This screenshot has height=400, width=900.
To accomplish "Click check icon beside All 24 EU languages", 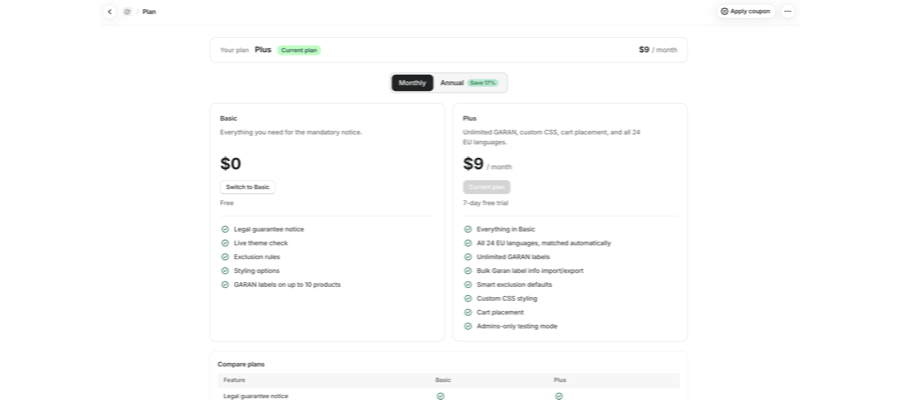I will (468, 243).
